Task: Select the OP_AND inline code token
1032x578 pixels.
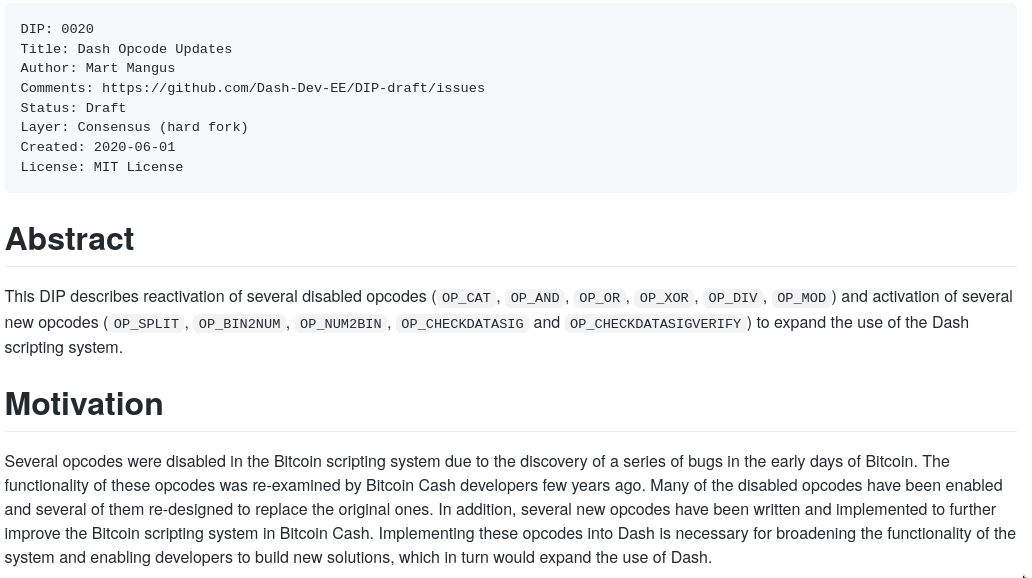Action: [x=535, y=298]
